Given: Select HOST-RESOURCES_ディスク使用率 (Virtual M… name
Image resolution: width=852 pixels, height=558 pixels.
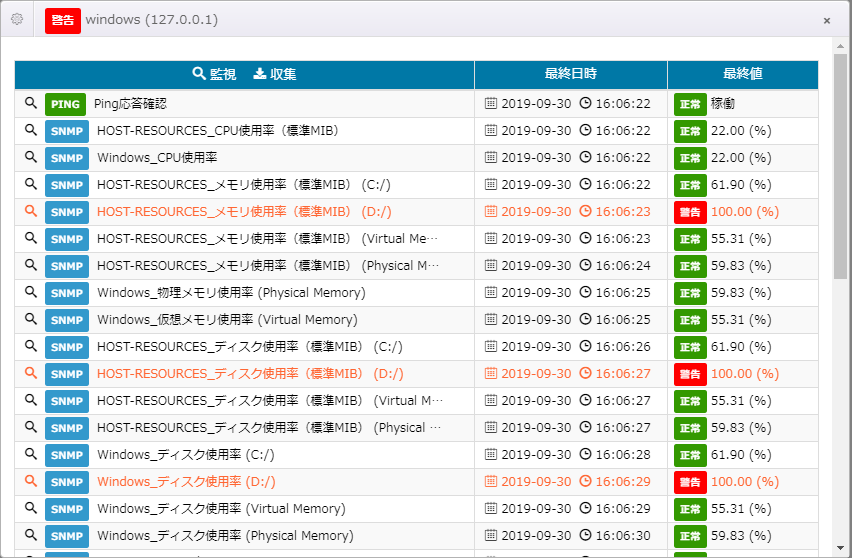Looking at the screenshot, I should pyautogui.click(x=270, y=400).
